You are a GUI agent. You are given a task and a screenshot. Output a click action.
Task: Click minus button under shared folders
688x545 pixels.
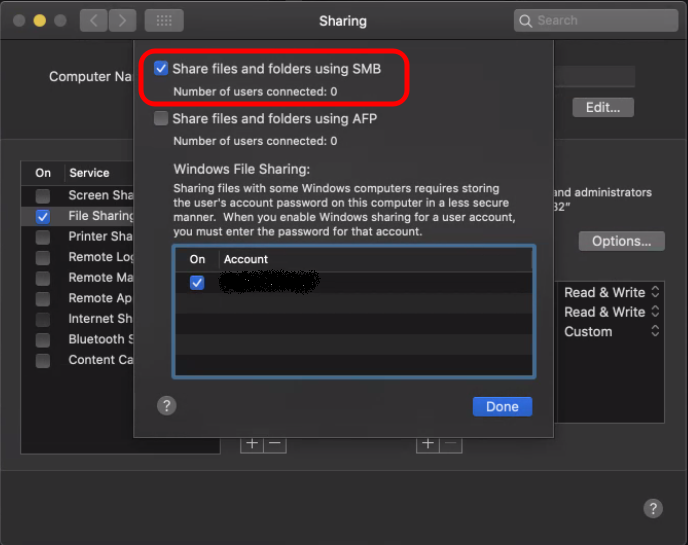point(274,443)
